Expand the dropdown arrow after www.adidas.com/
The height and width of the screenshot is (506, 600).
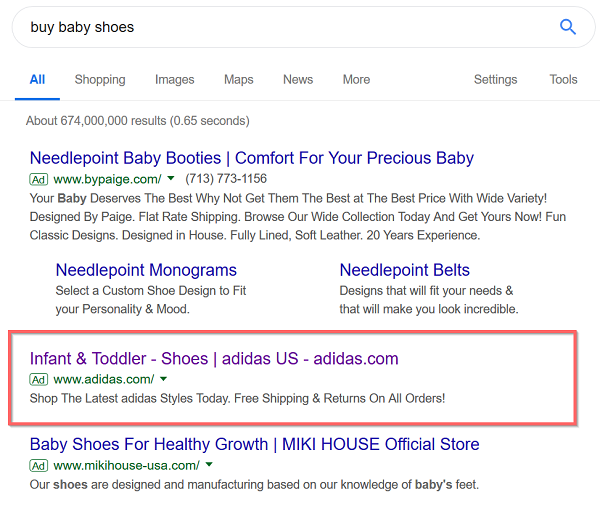(163, 379)
